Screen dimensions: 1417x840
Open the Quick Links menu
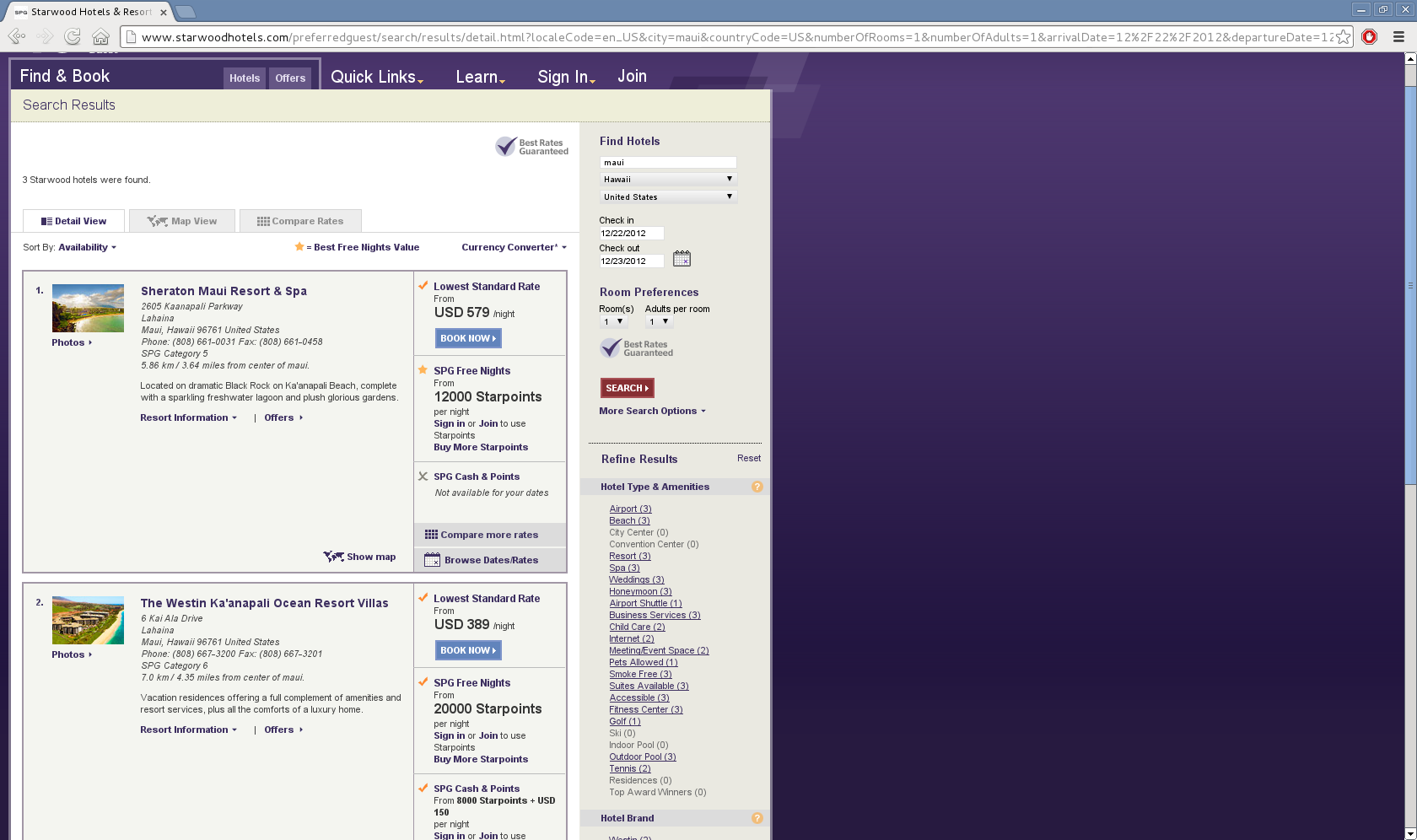pos(376,77)
